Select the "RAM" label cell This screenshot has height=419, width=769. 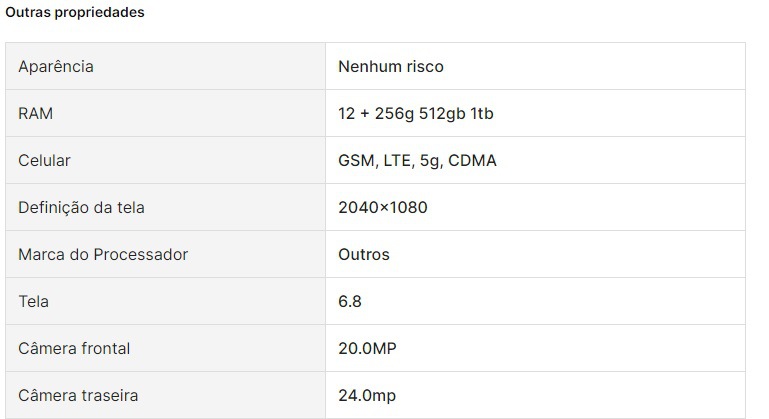point(35,113)
